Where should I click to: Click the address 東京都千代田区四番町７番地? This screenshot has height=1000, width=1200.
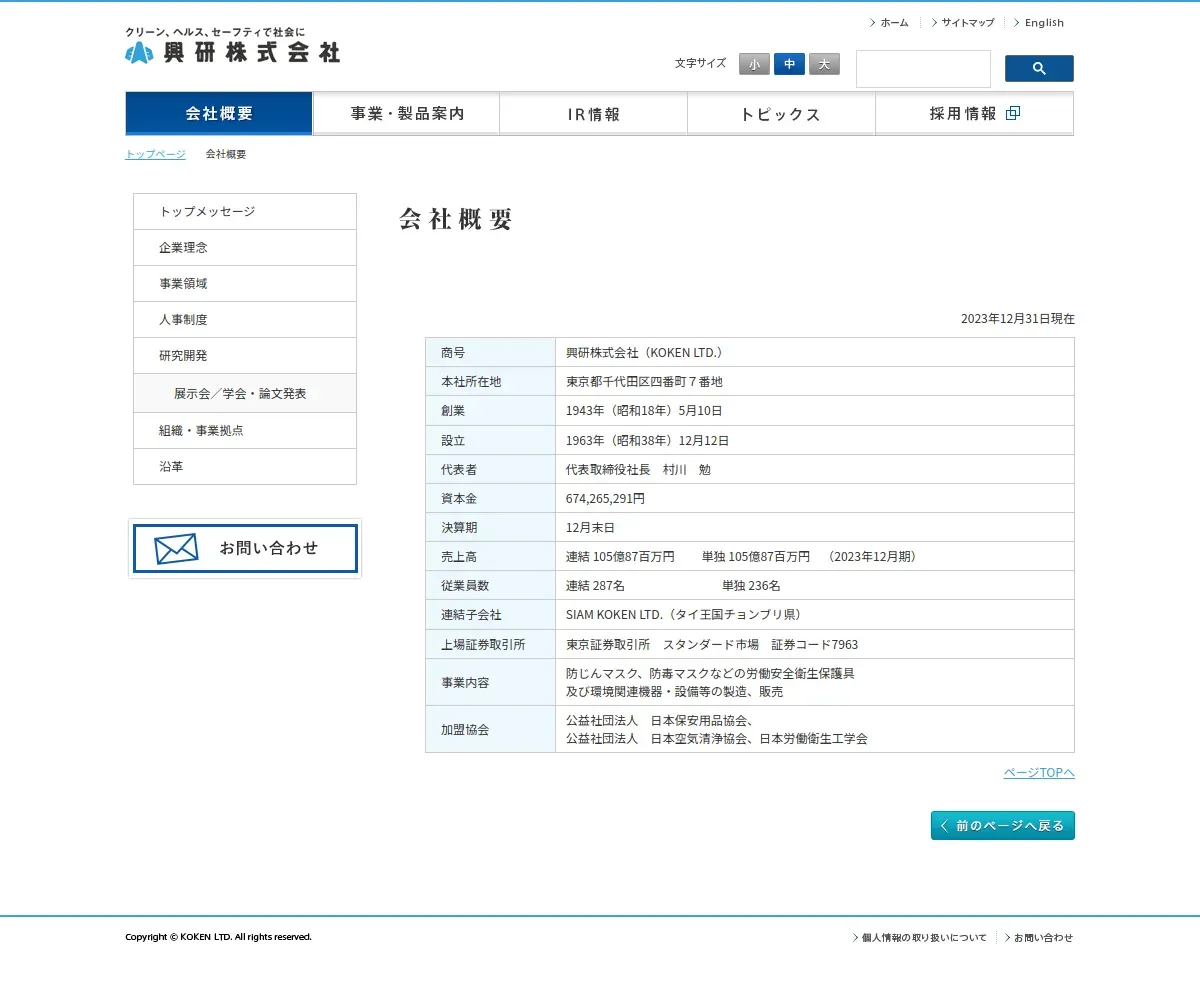(644, 382)
